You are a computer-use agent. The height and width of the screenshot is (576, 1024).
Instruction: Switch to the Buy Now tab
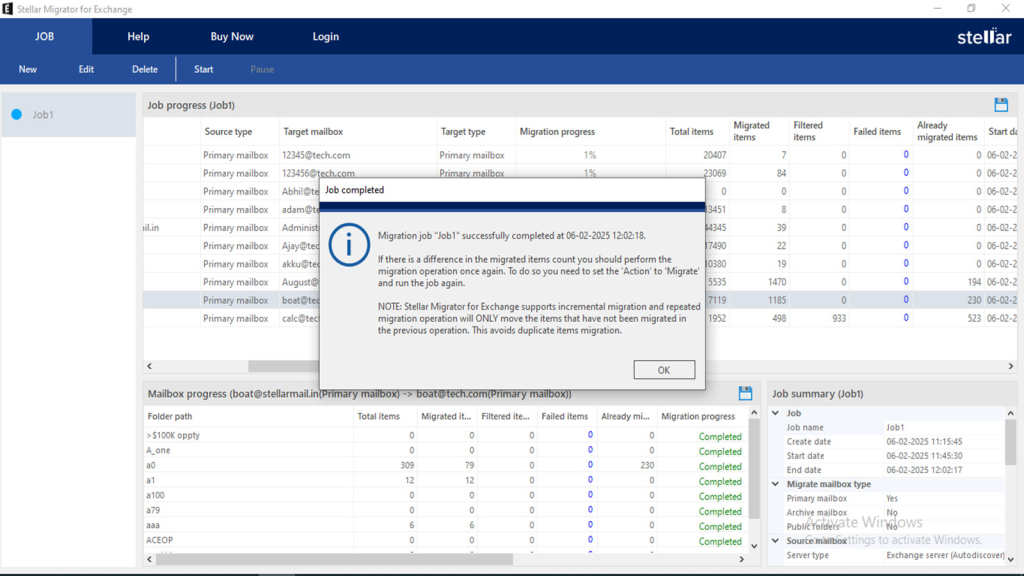coord(232,37)
